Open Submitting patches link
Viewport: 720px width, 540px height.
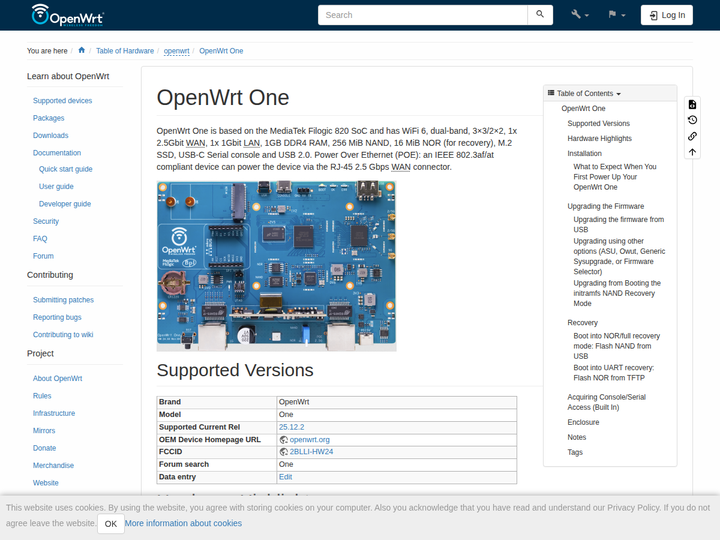(63, 300)
